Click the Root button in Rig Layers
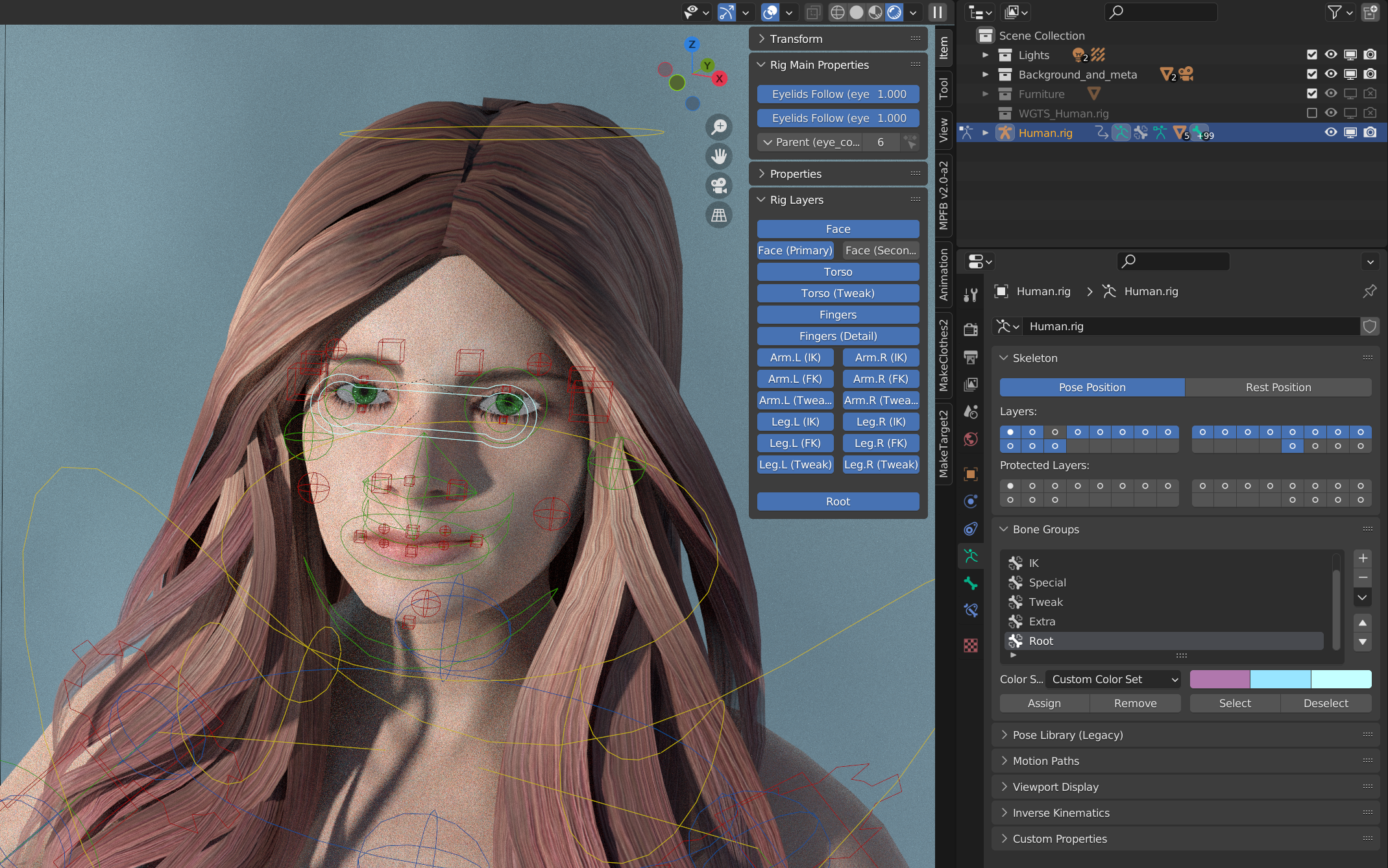 [837, 500]
